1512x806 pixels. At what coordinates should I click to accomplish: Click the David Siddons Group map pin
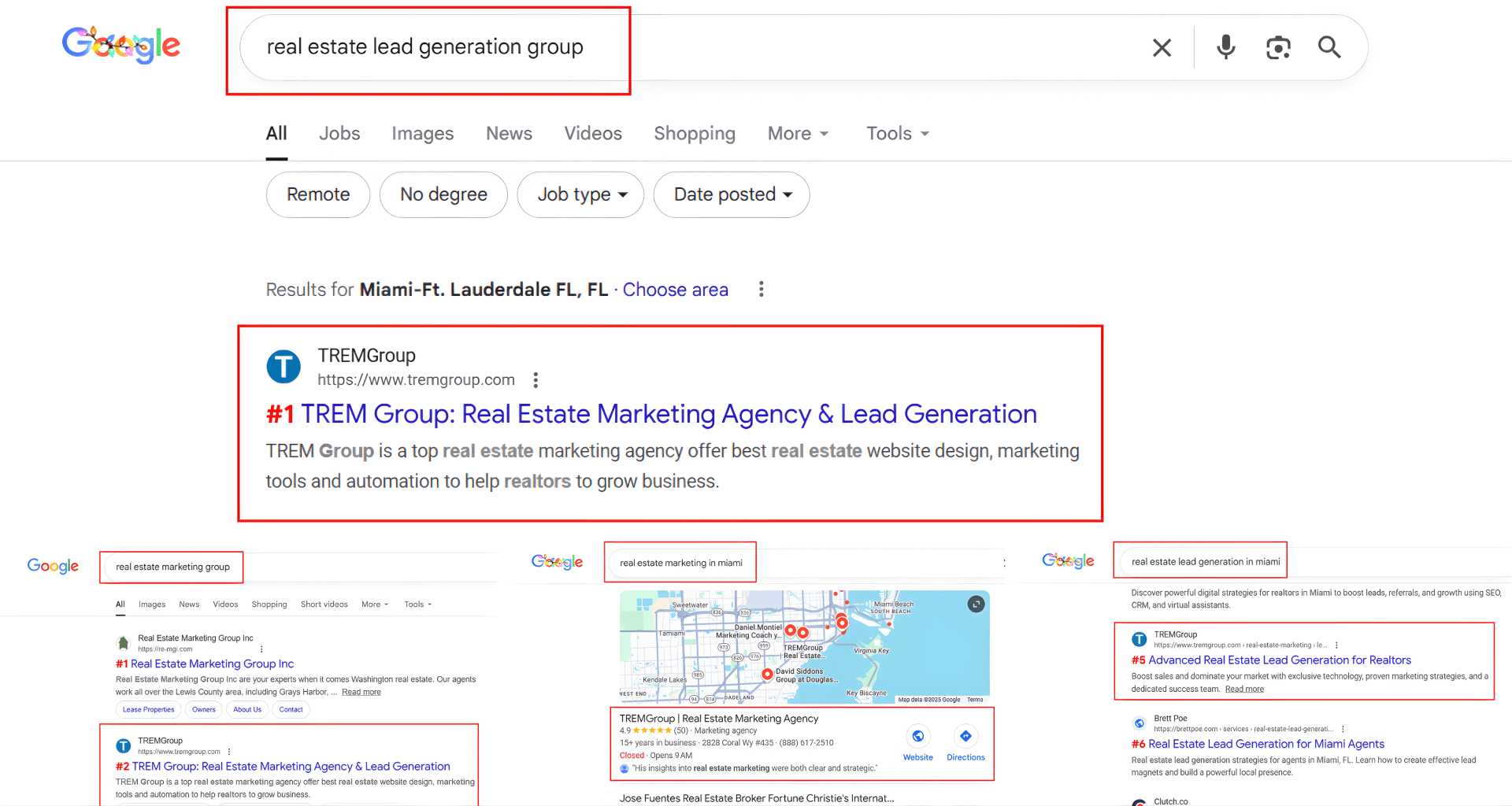[x=767, y=674]
